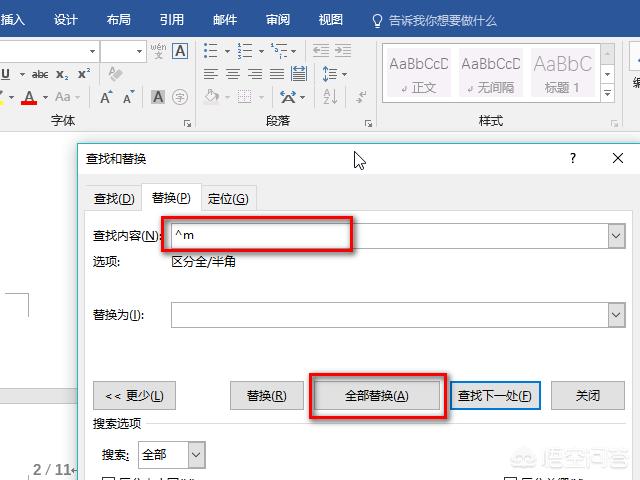
Task: Open the 设计 ribbon tab
Action: tap(66, 20)
